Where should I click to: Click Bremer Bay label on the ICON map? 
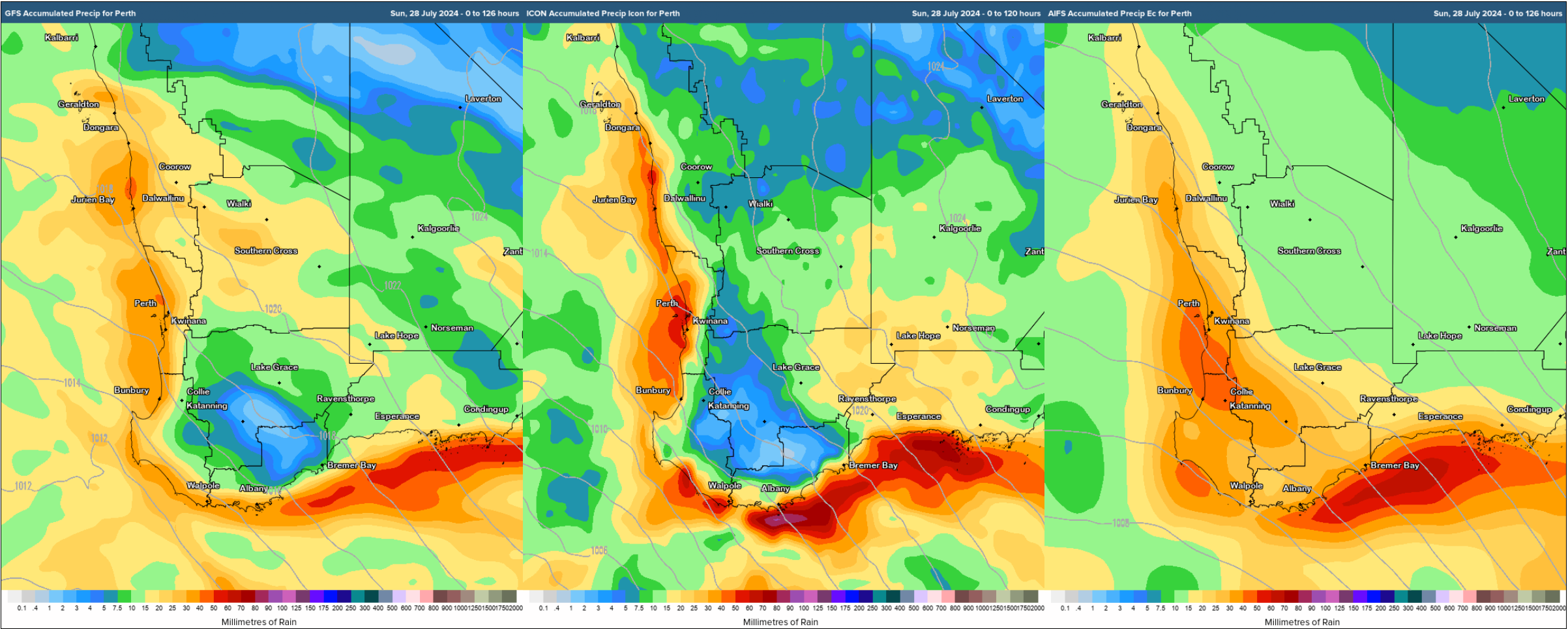coord(873,465)
